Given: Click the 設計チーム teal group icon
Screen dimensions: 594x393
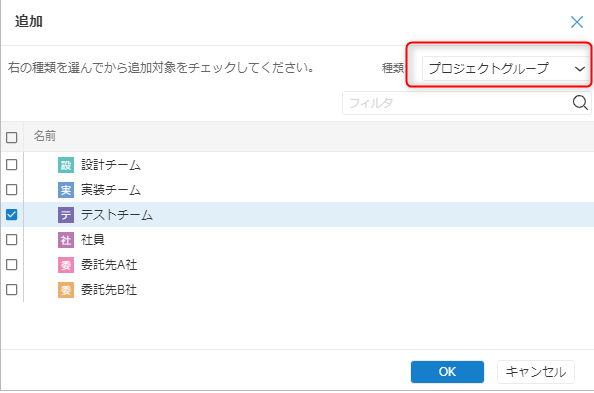Looking at the screenshot, I should [x=66, y=165].
